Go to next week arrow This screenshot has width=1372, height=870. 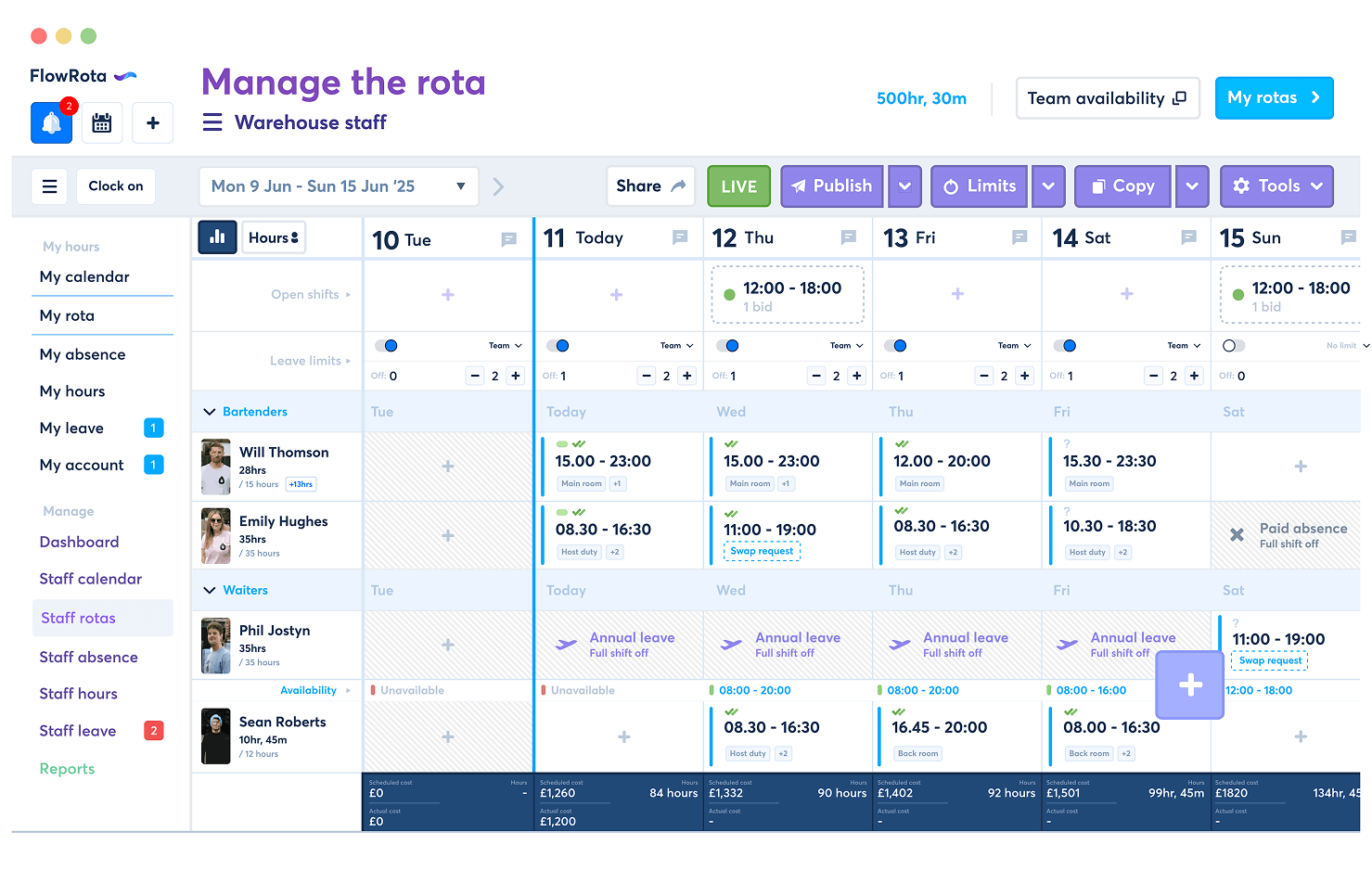(x=498, y=186)
